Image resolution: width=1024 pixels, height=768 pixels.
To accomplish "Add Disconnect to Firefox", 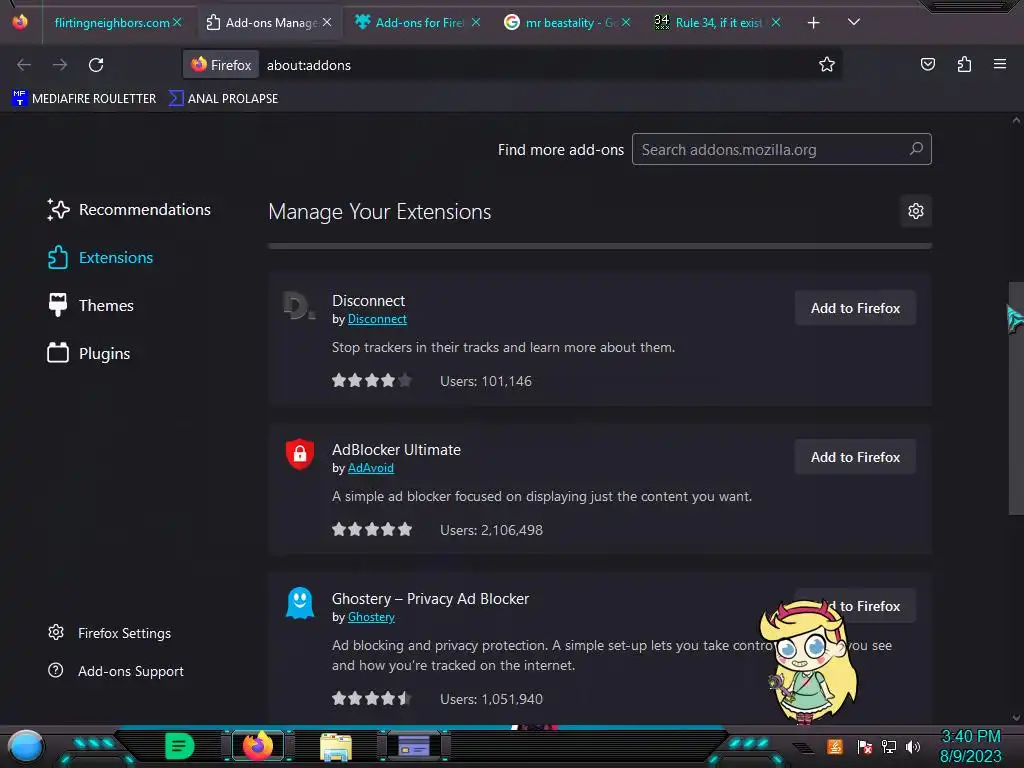I will tap(855, 308).
